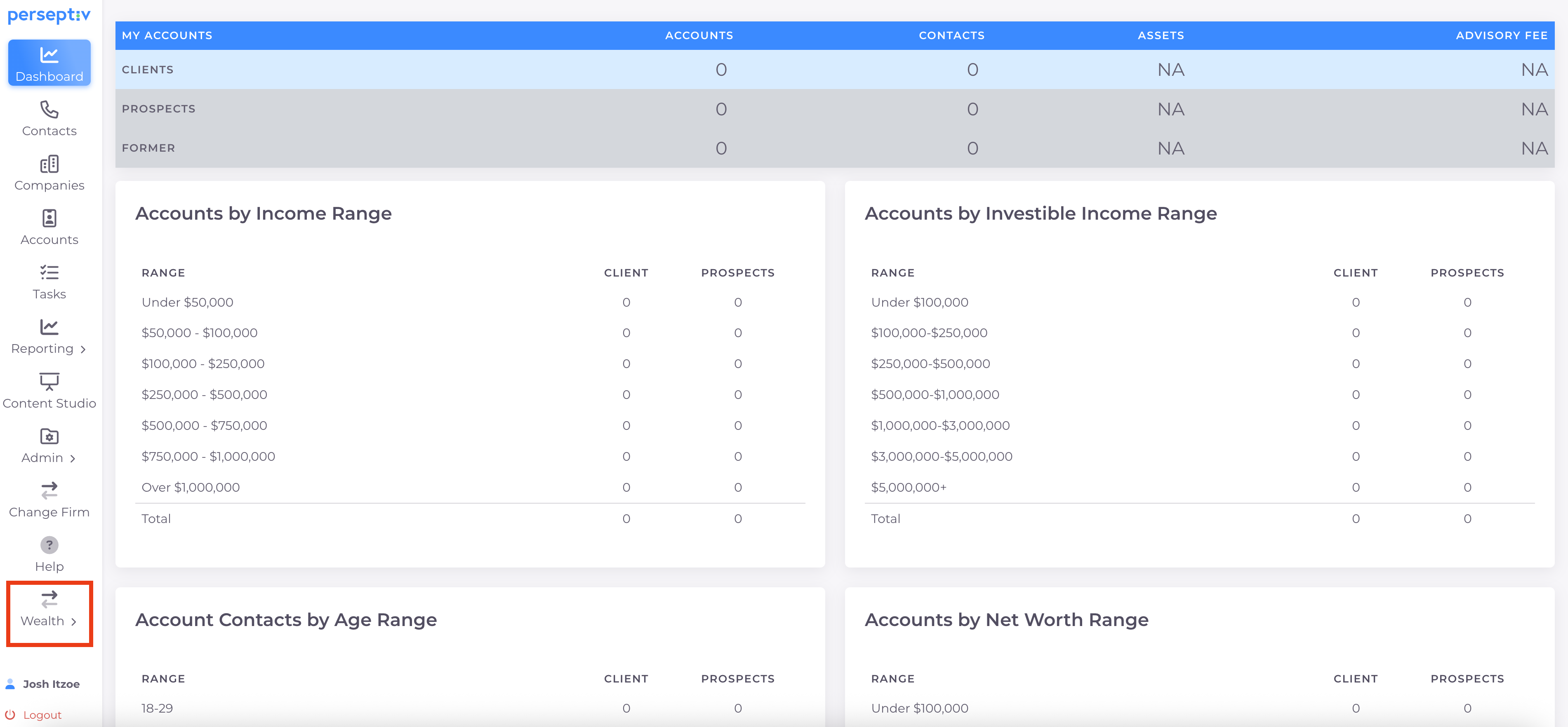Click the Change Firm arrows icon

49,490
